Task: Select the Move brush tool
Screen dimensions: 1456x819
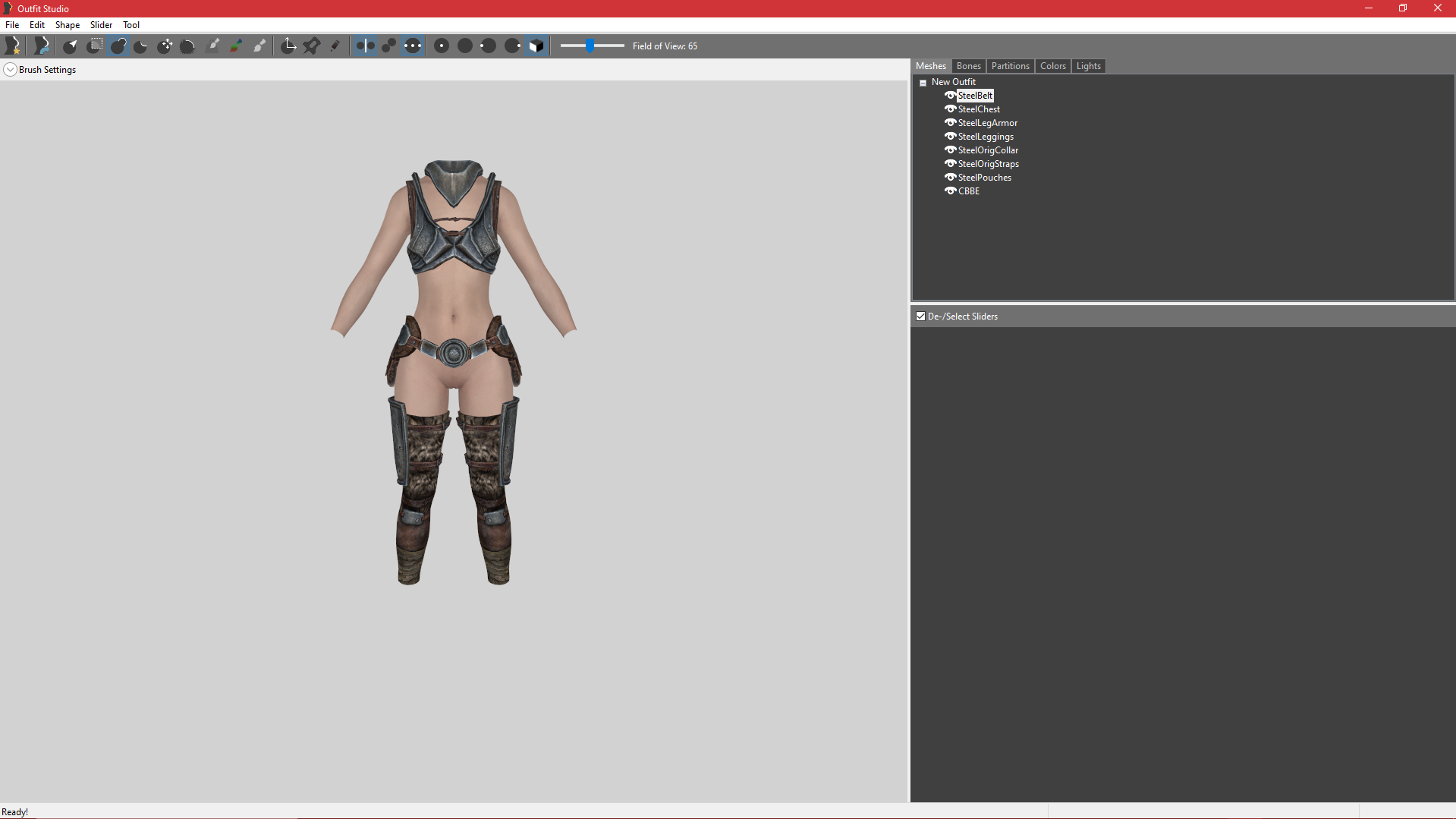Action: click(x=165, y=46)
